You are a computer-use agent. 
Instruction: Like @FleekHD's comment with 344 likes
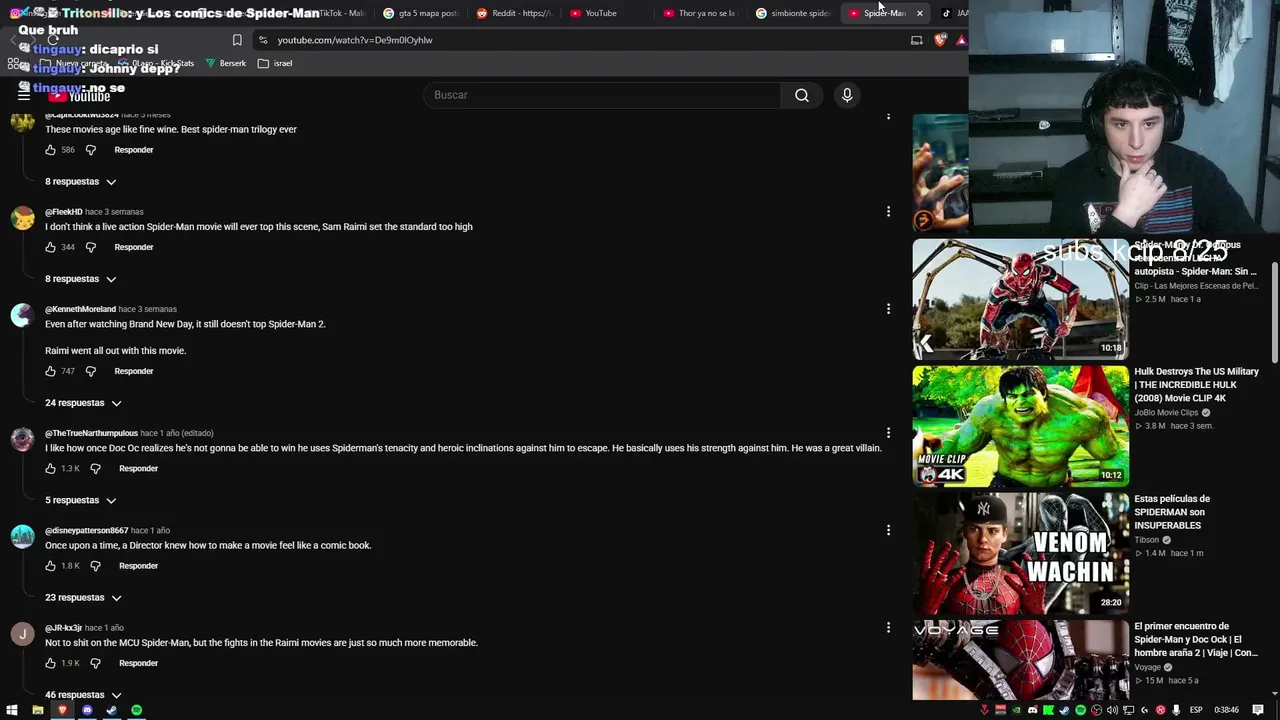[x=50, y=247]
